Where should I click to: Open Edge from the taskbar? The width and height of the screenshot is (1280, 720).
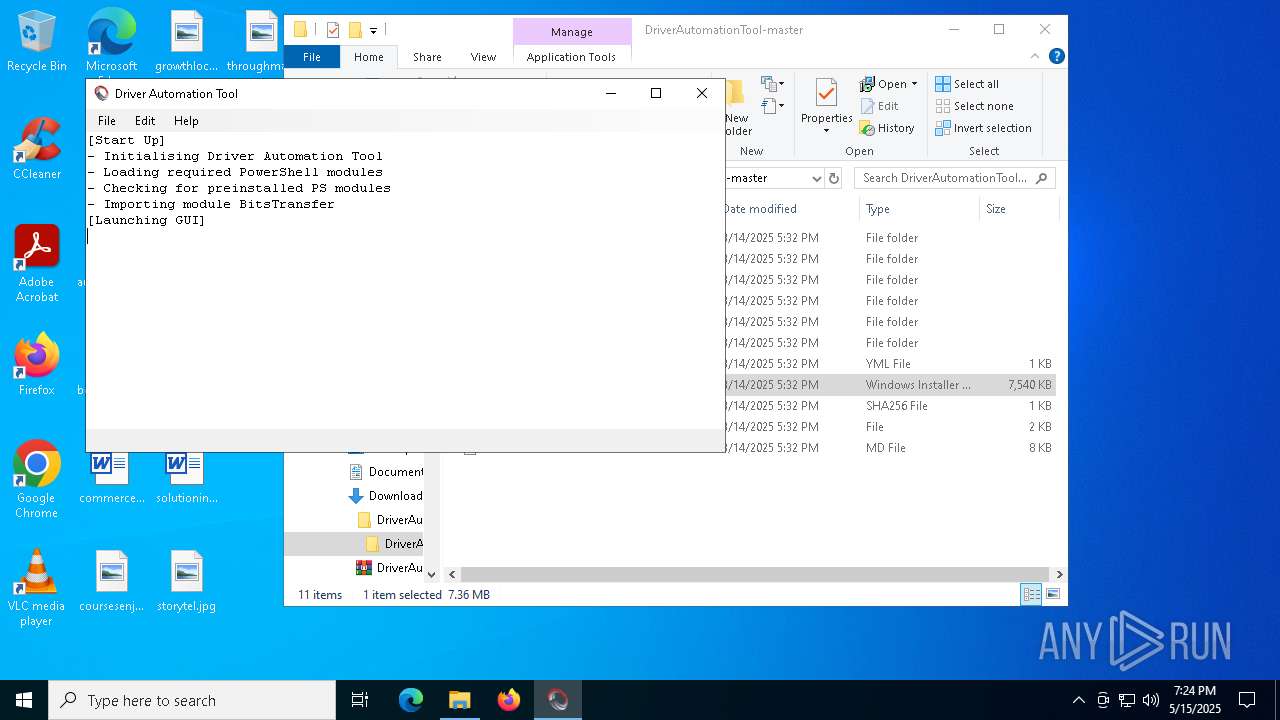(411, 700)
